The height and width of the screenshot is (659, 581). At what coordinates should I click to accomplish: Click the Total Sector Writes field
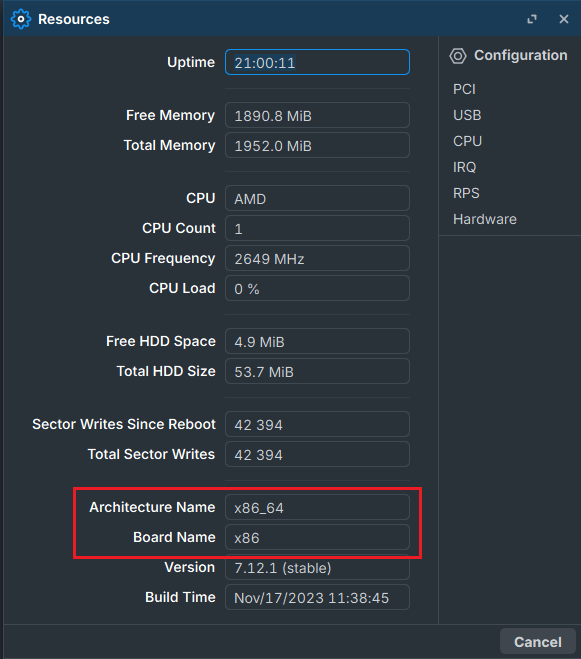coord(317,454)
